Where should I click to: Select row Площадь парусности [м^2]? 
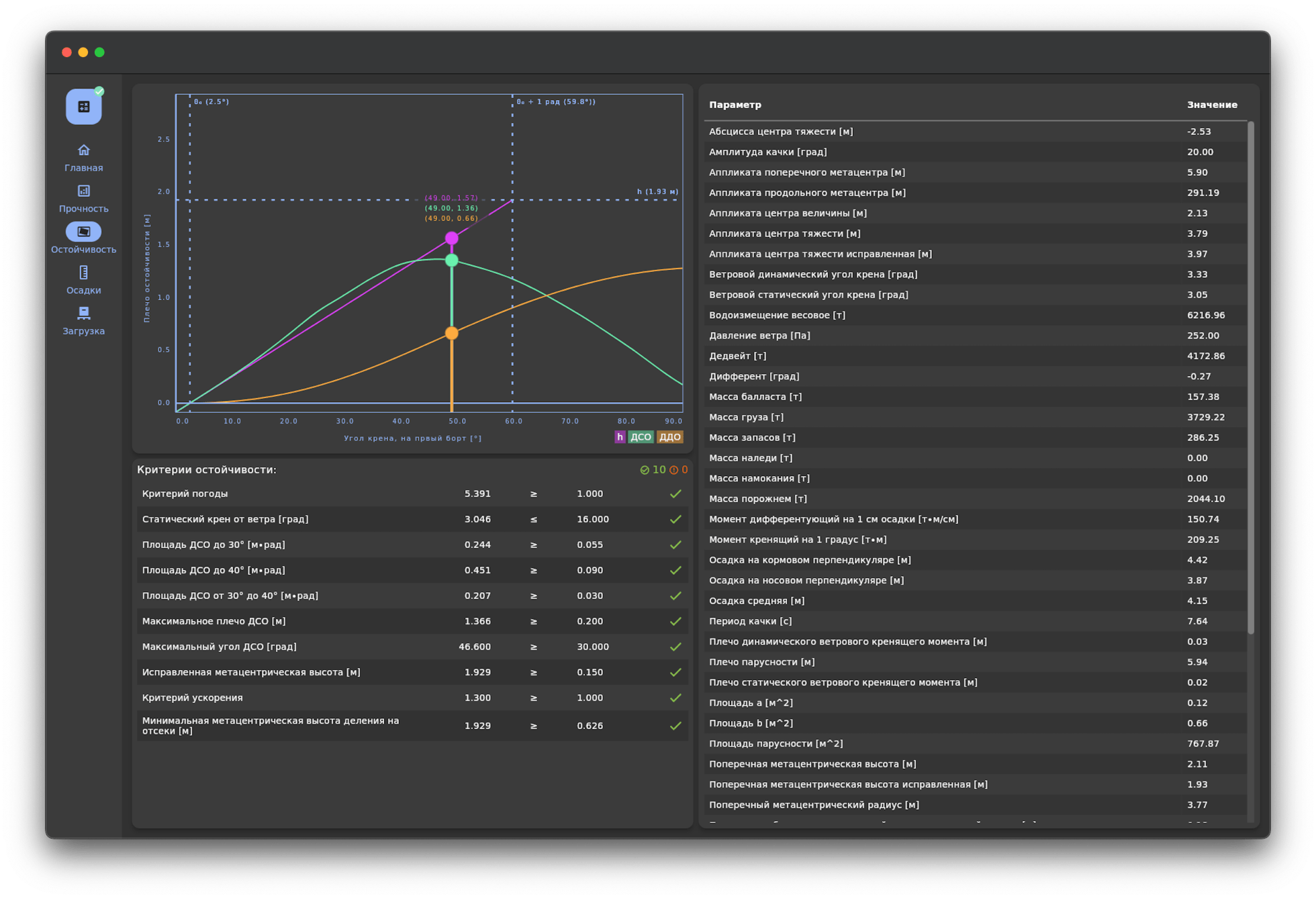coord(975,744)
